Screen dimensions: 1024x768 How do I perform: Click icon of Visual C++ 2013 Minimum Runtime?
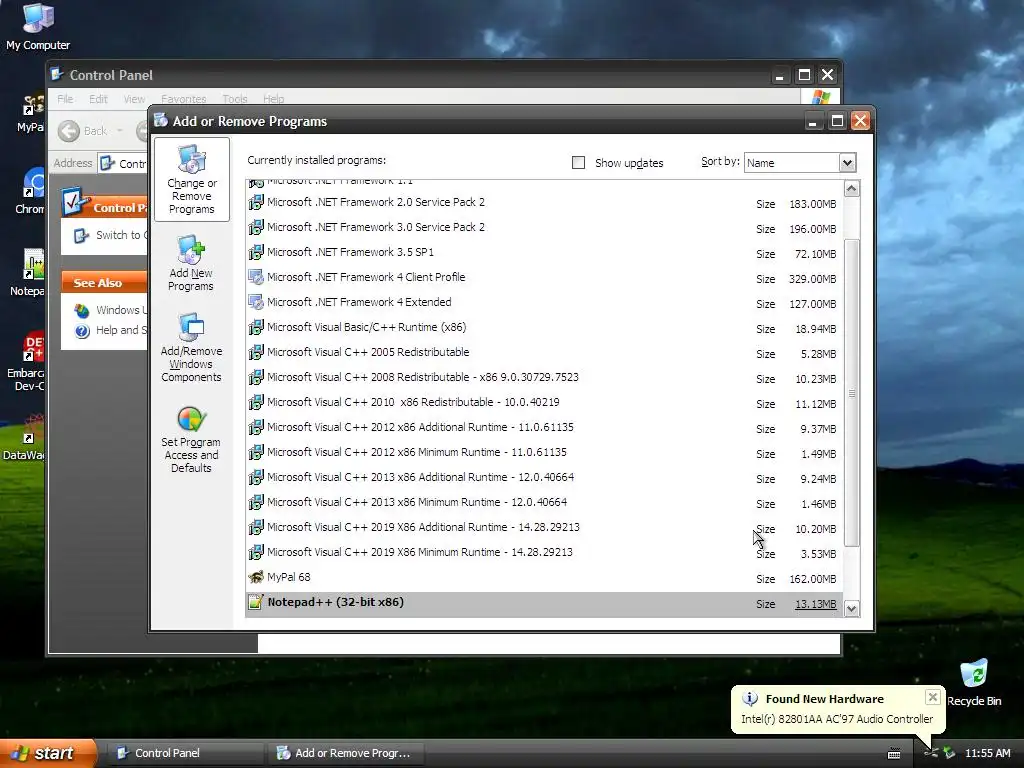(256, 502)
